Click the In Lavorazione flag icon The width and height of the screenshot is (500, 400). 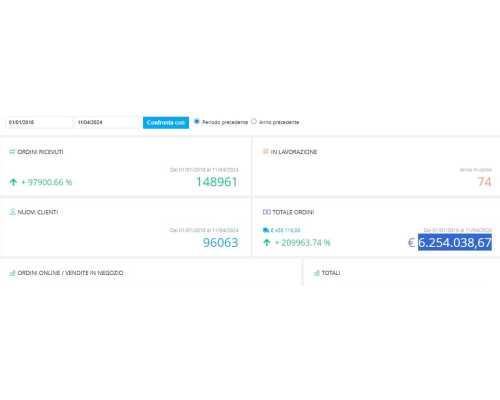266,152
